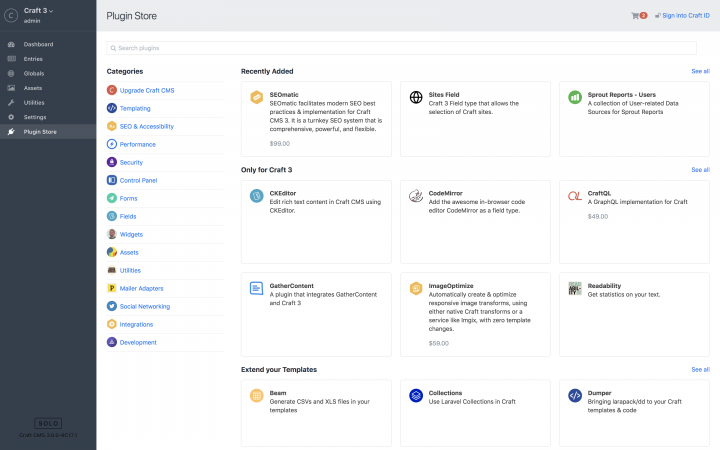This screenshot has width=720, height=450.
Task: Click the ImageOptimize plugin icon
Action: (416, 288)
